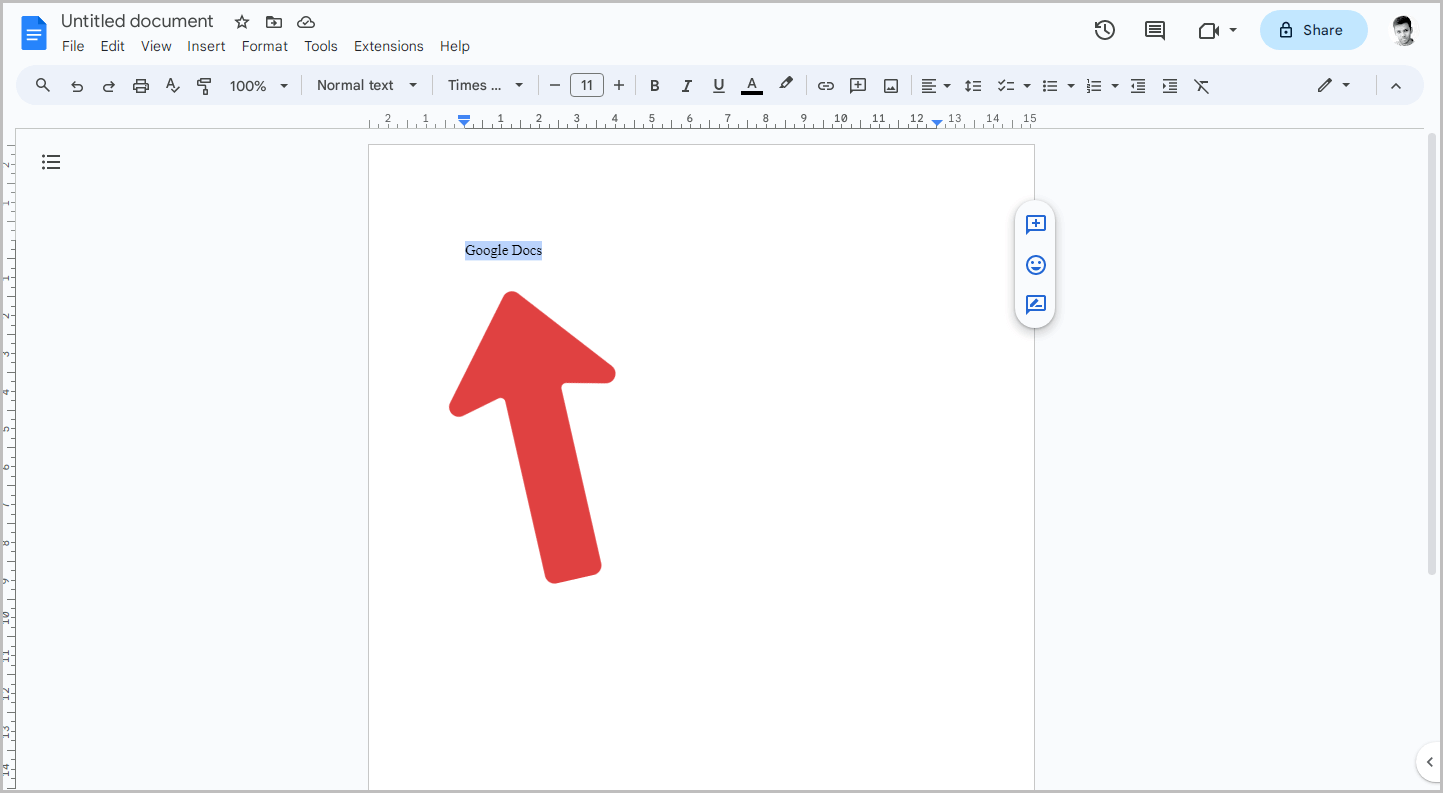Add comment from toolbar
The width and height of the screenshot is (1443, 793).
pos(858,86)
